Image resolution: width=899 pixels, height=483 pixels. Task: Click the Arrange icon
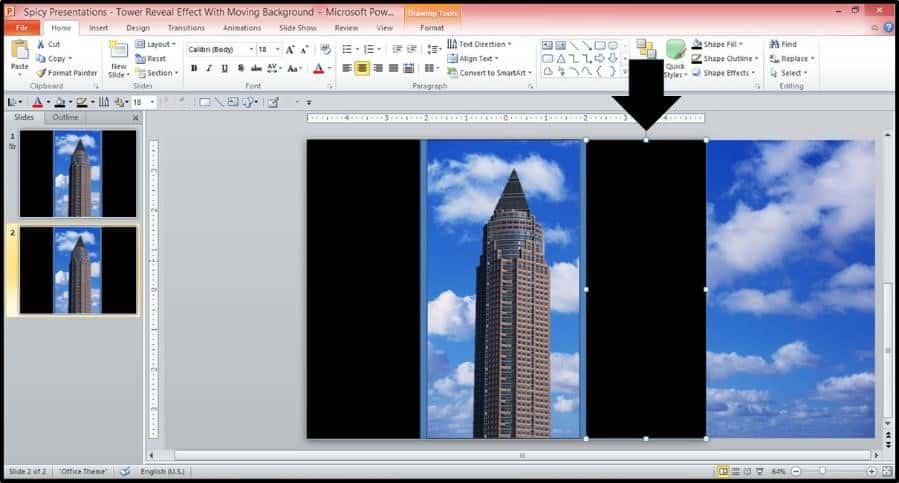(x=646, y=49)
